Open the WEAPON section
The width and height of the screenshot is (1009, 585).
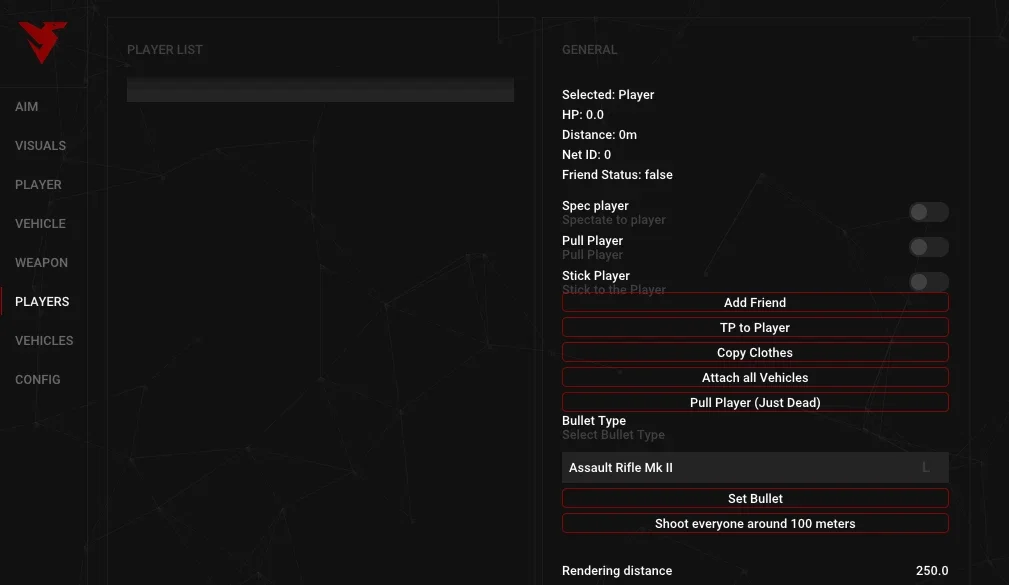pos(41,263)
